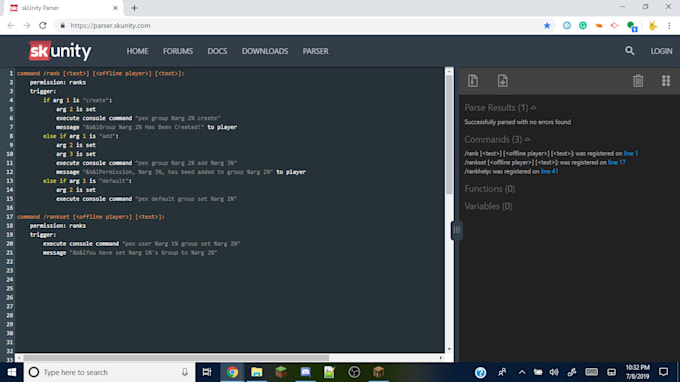Viewport: 680px width, 382px height.
Task: Click the red outline extension icon
Action: 615,26
